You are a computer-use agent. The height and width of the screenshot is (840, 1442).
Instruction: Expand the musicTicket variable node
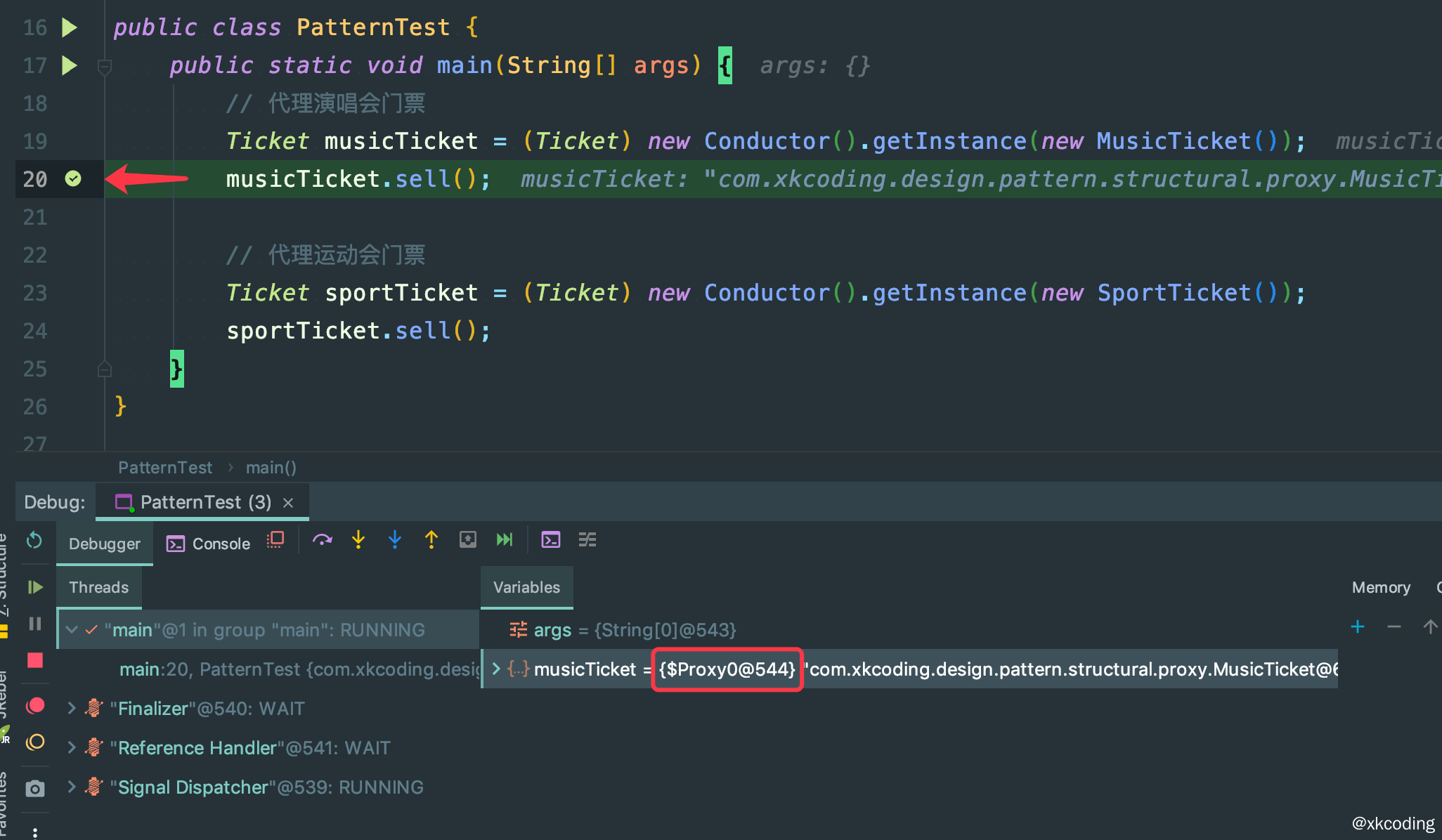(x=496, y=669)
